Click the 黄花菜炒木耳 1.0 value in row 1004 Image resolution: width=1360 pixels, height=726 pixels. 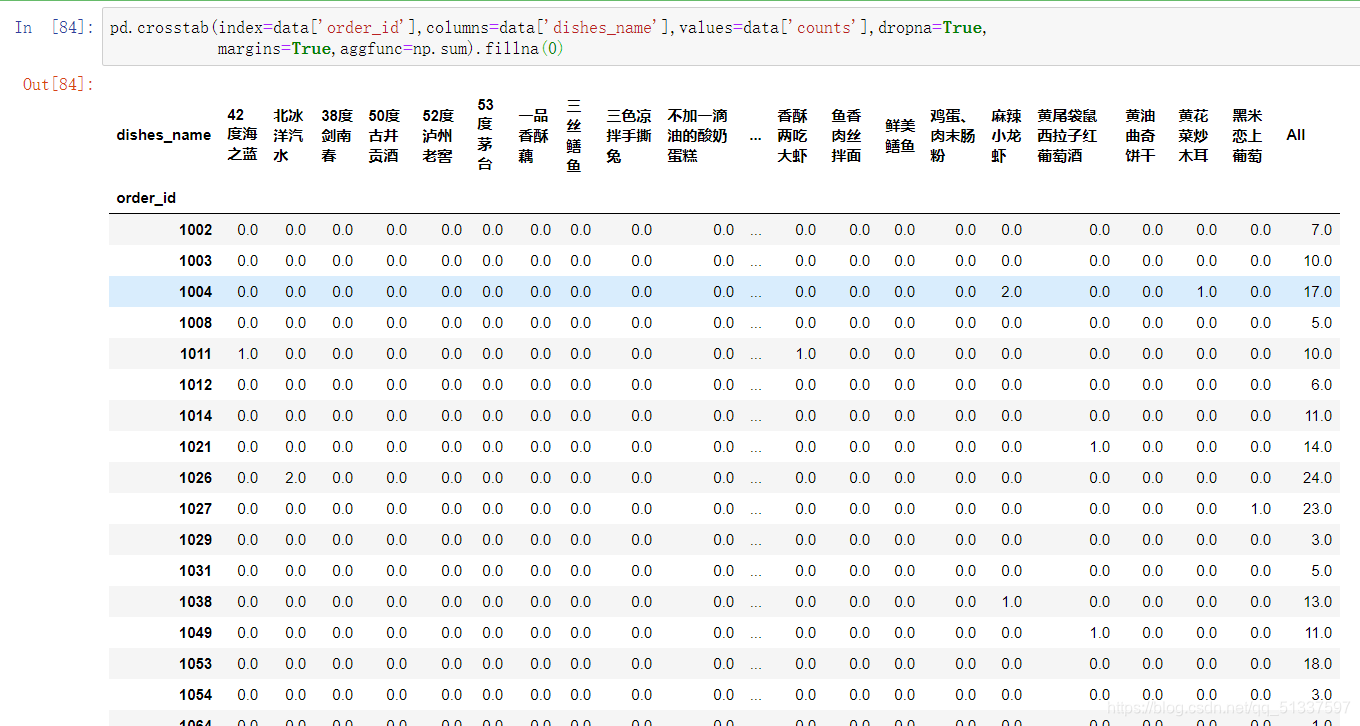pyautogui.click(x=1207, y=292)
